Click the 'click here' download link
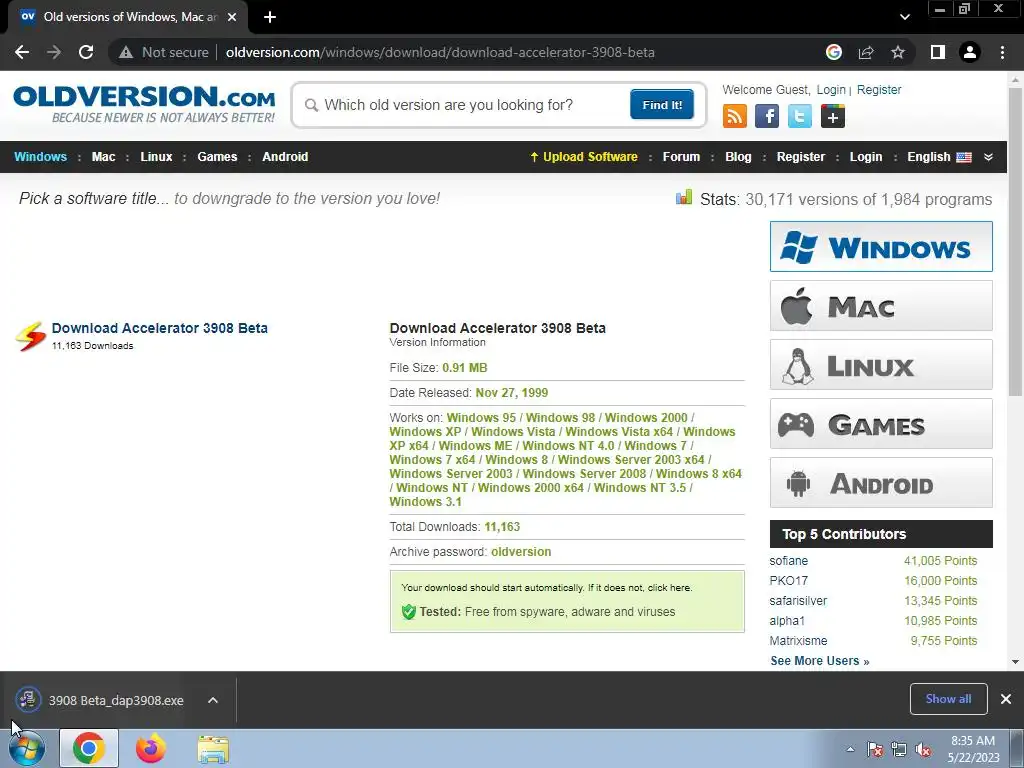The width and height of the screenshot is (1024, 768). pyautogui.click(x=668, y=588)
